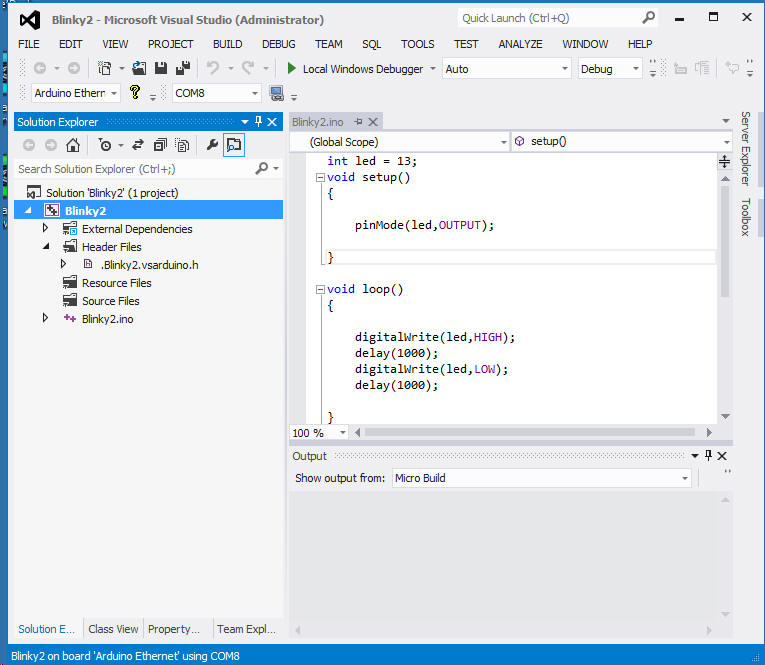The height and width of the screenshot is (665, 765).
Task: Select Solution 'Blinky2' (1 project) row
Action: tap(148, 193)
